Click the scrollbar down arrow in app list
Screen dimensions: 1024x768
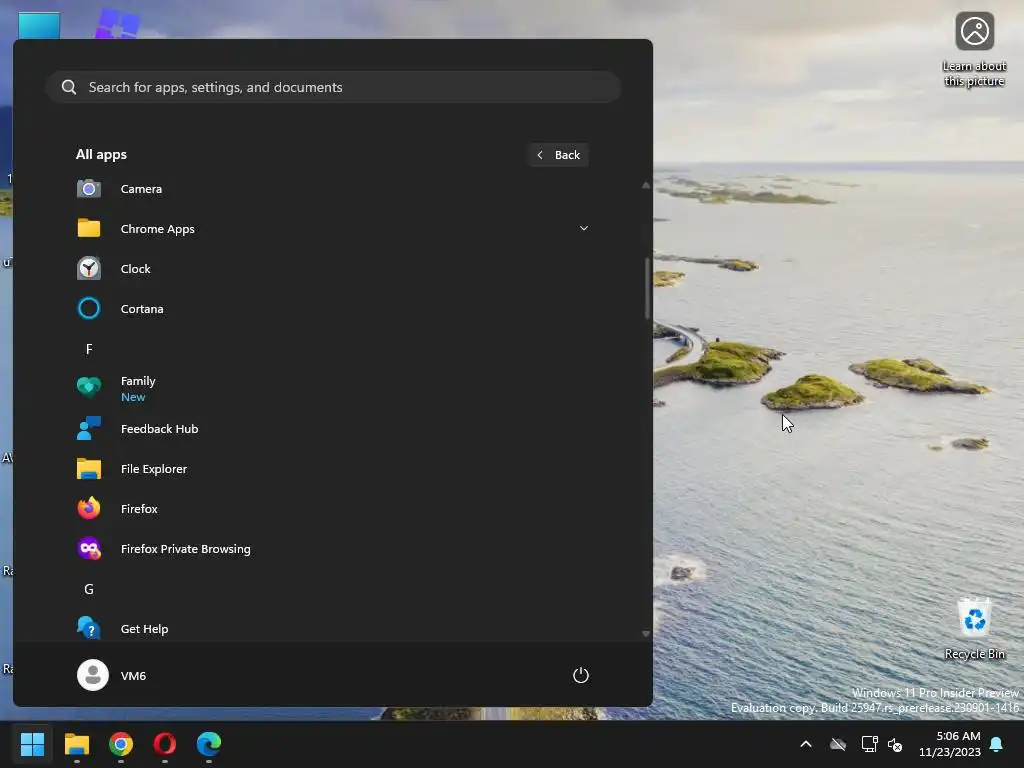(x=646, y=633)
